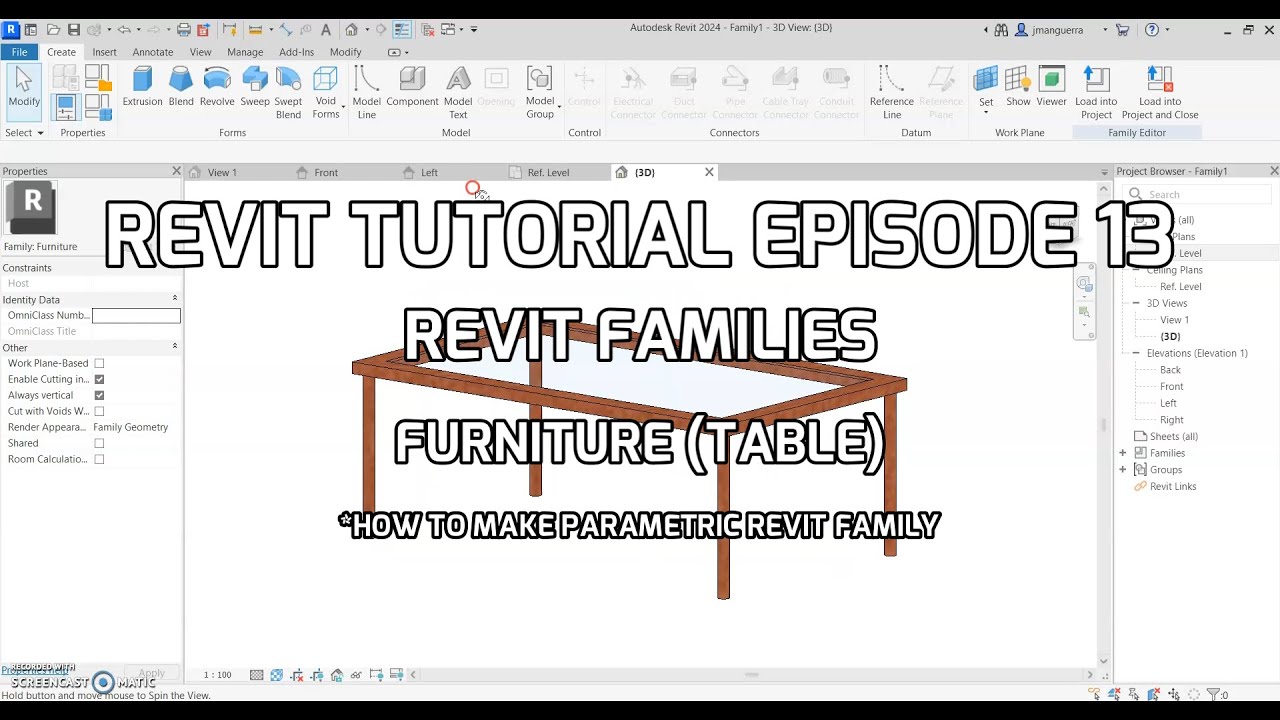1280x720 pixels.
Task: Click Default 3D View home icon
Action: click(x=352, y=30)
